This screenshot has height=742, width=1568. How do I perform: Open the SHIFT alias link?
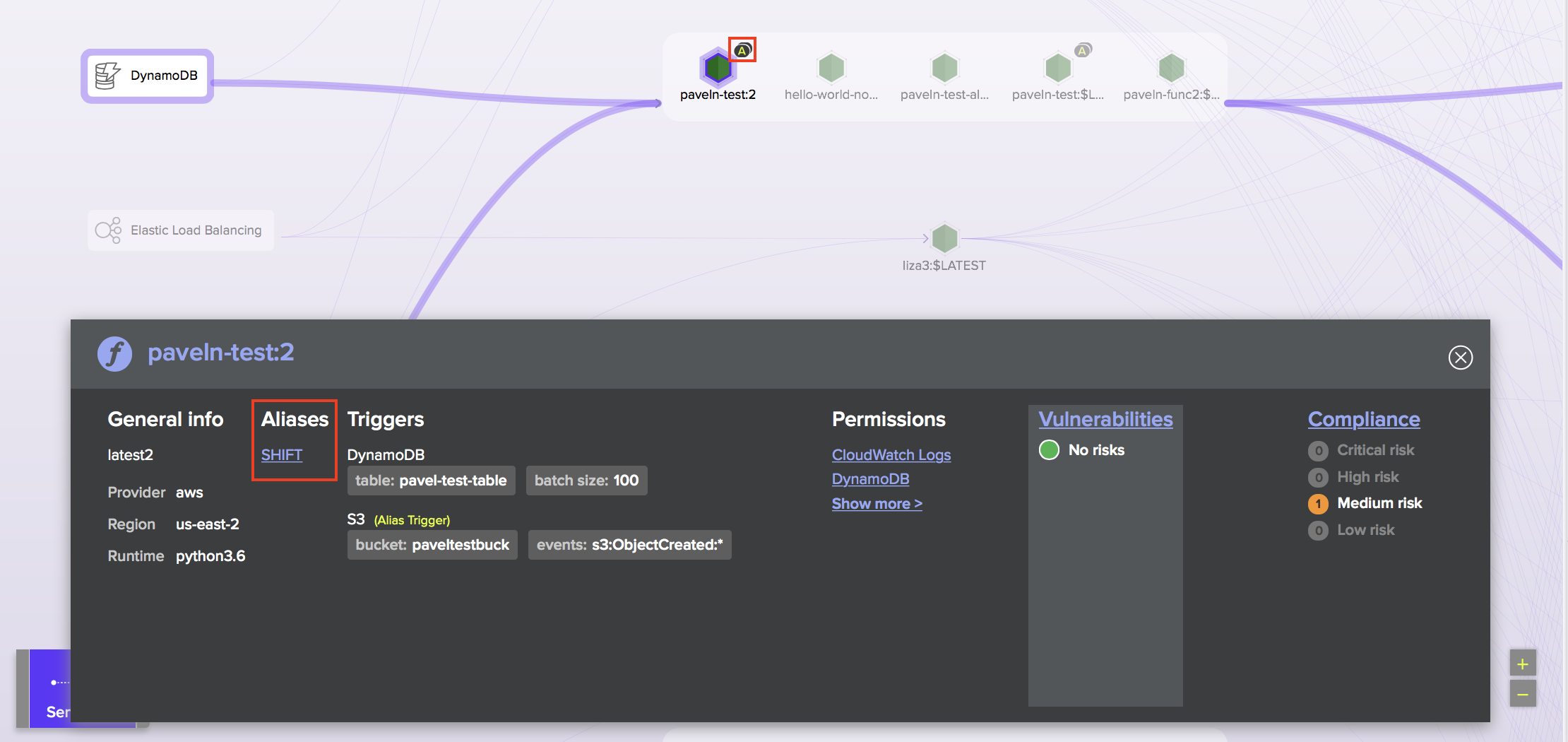coord(282,455)
